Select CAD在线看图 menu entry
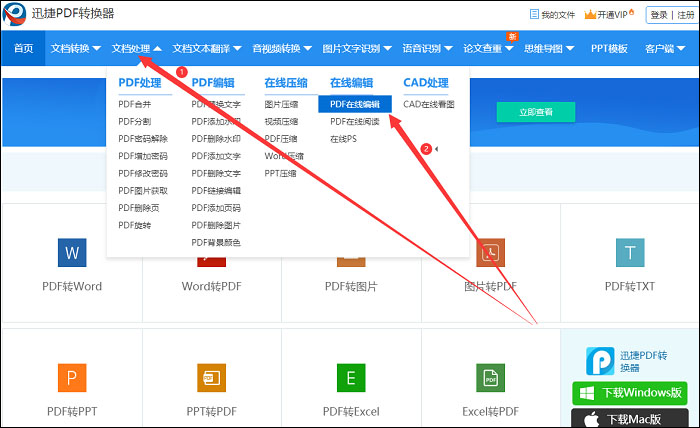Viewport: 700px width, 428px height. [429, 104]
